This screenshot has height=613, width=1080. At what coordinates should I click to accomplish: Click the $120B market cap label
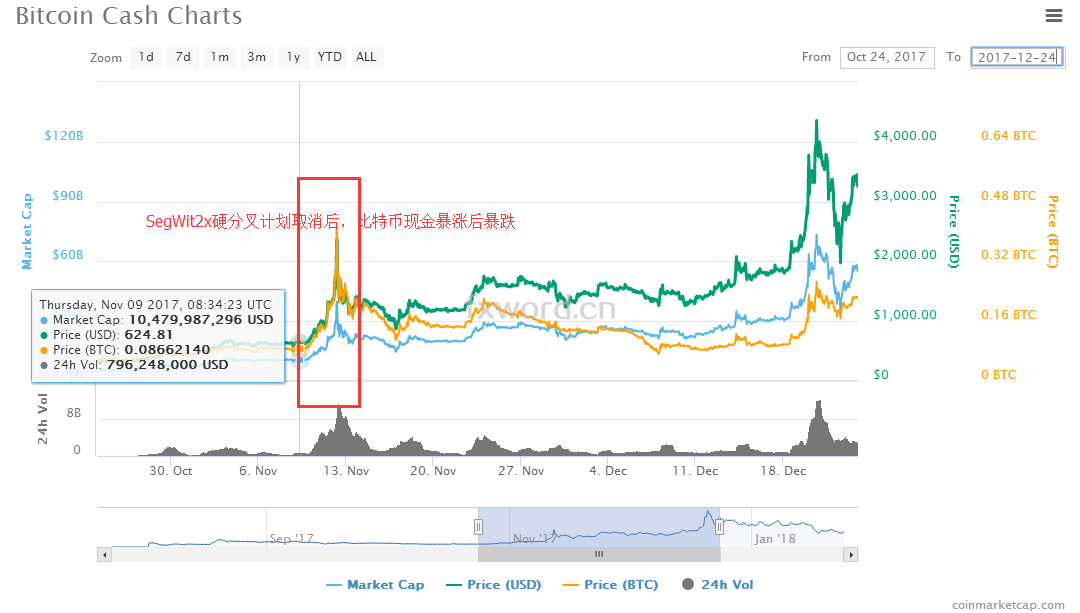coord(64,136)
